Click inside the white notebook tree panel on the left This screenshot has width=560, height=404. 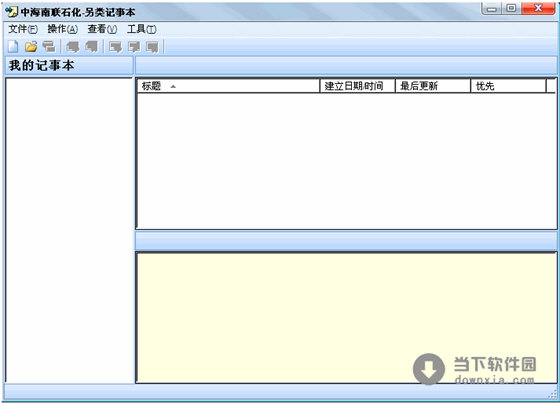tap(70, 230)
